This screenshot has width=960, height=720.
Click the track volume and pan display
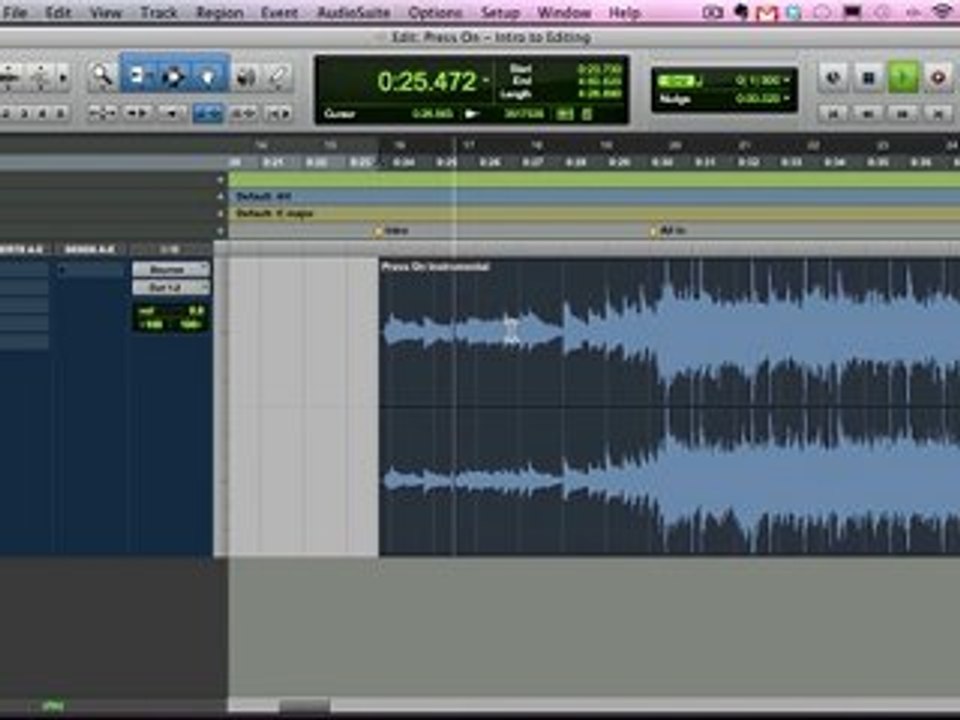pos(171,318)
